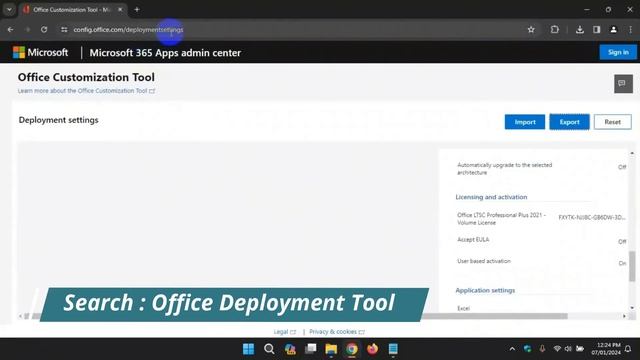
Task: Open the volume speaker tray icon
Action: (568, 349)
